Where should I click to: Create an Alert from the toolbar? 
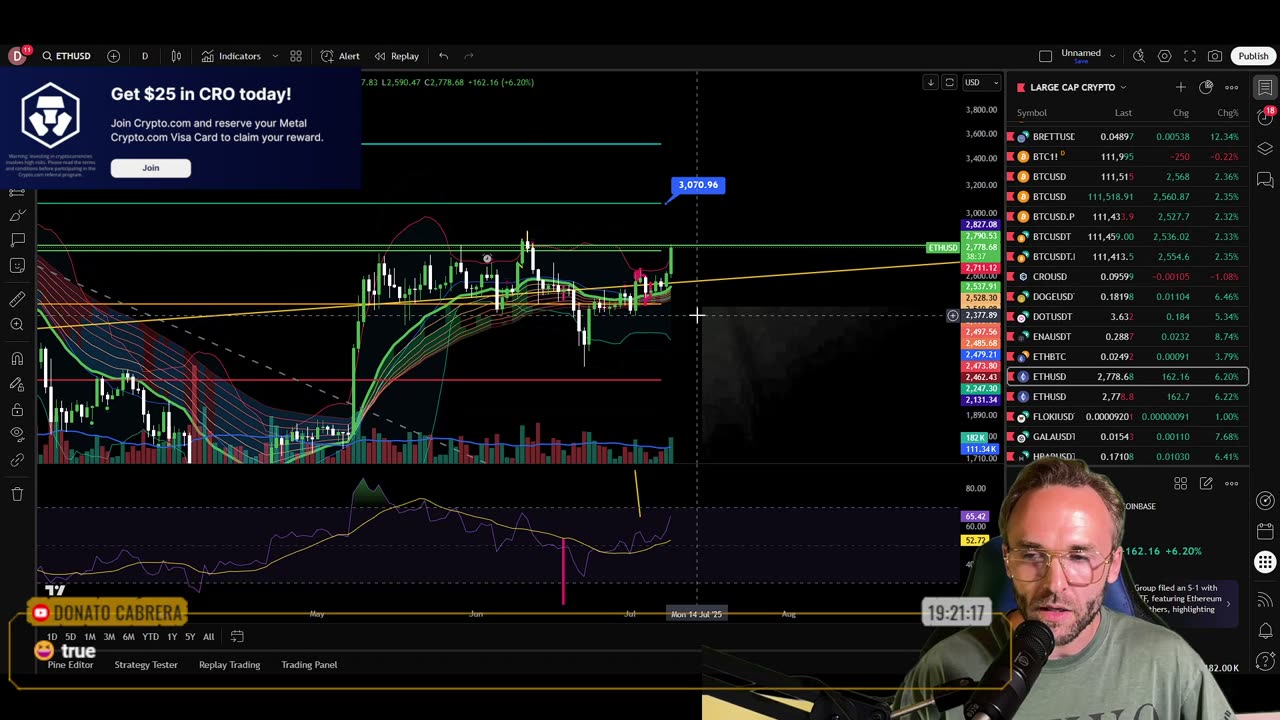(340, 56)
